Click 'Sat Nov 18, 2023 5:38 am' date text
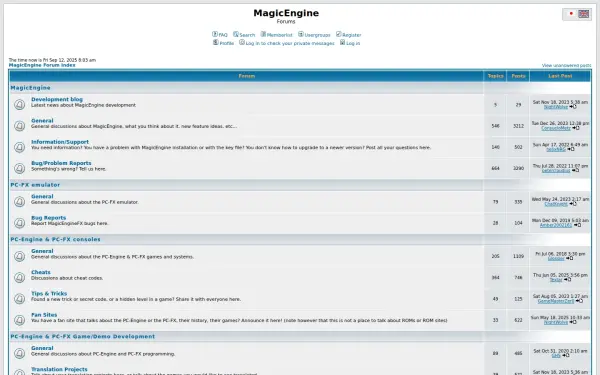Screen dimensions: 600x375 [x=560, y=102]
